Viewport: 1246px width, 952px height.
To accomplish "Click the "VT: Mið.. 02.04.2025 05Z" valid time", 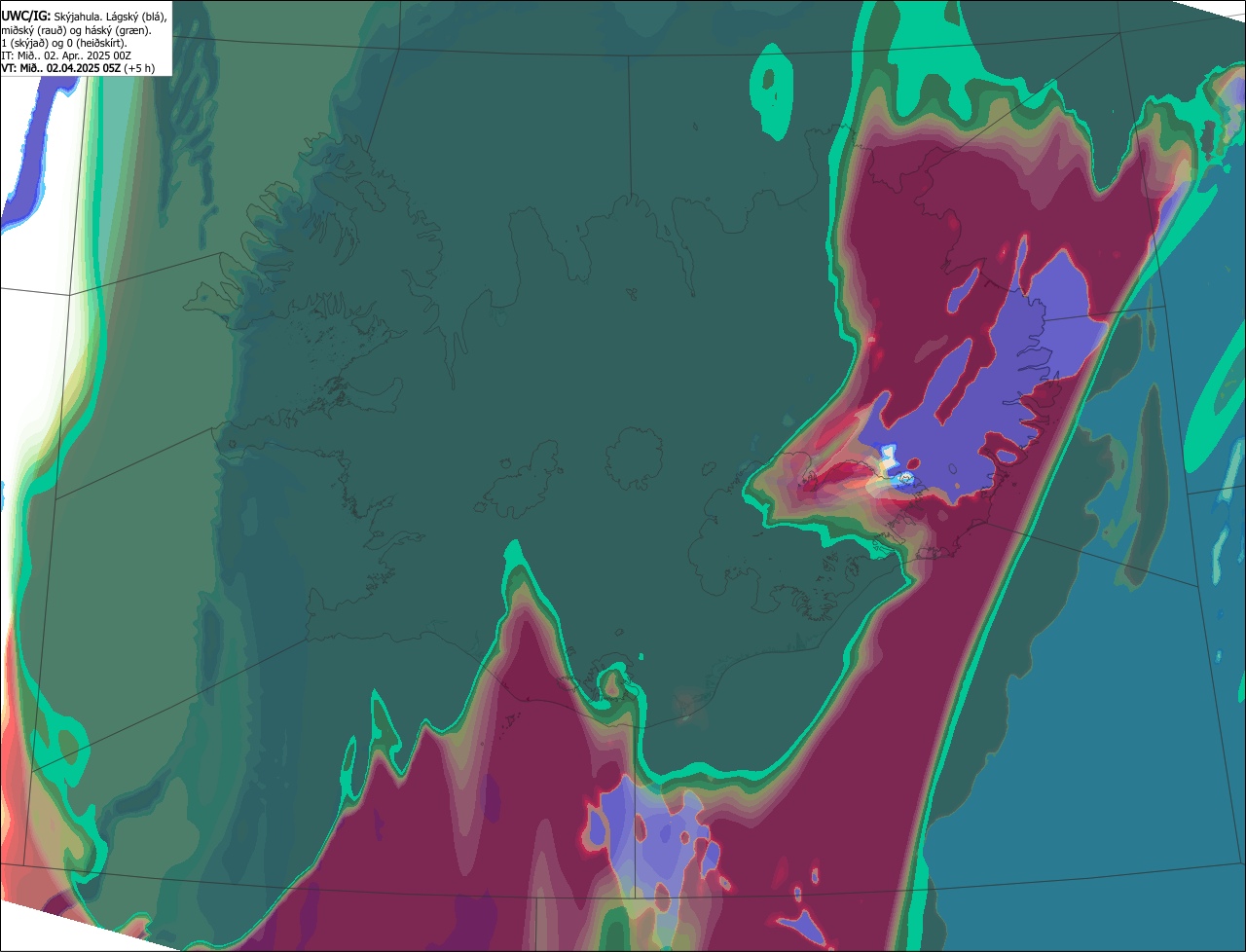I will point(60,68).
